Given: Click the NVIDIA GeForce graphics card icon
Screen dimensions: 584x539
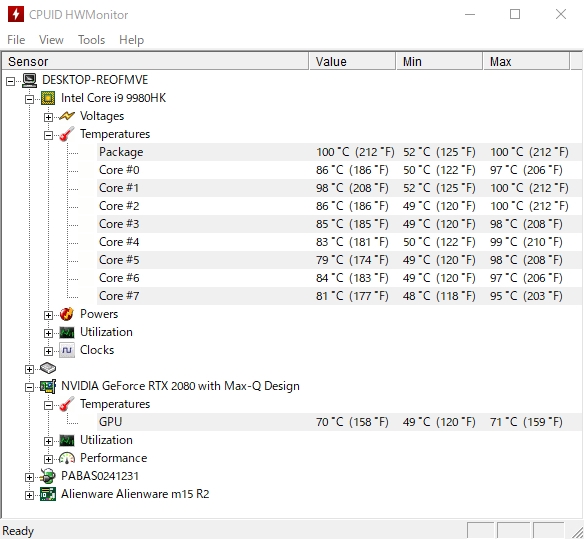Looking at the screenshot, I should tap(48, 386).
